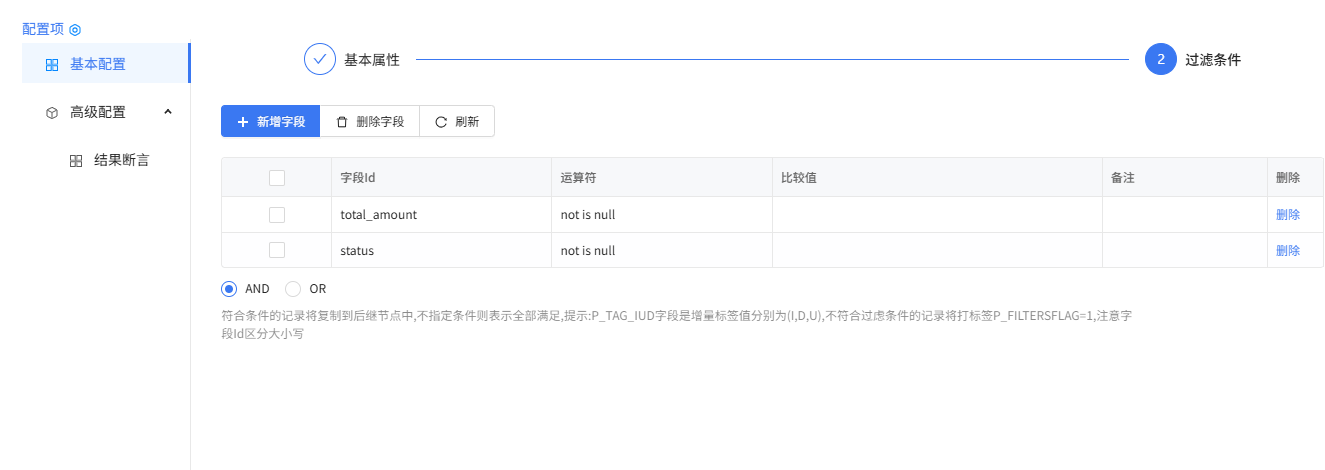
Task: Click the 字段Id column header
Action: click(441, 178)
